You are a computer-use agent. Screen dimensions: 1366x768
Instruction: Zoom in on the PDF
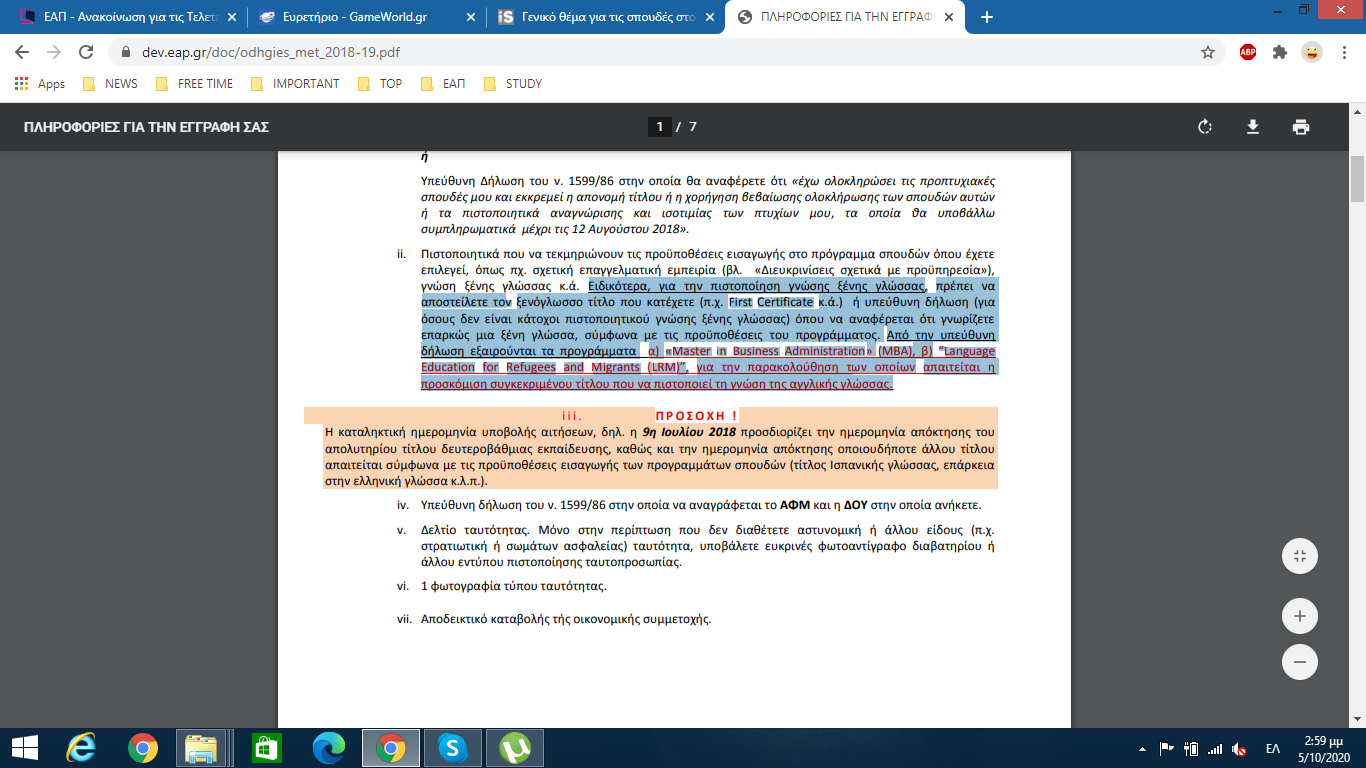click(1300, 616)
